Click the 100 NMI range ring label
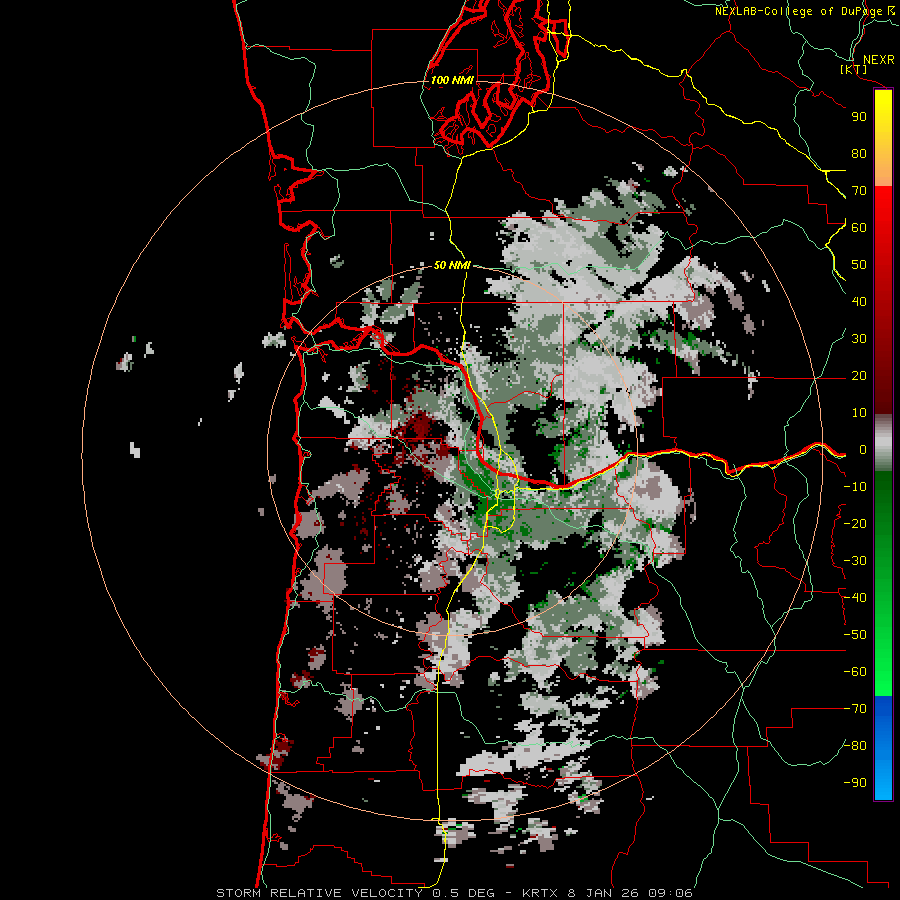 tap(452, 80)
